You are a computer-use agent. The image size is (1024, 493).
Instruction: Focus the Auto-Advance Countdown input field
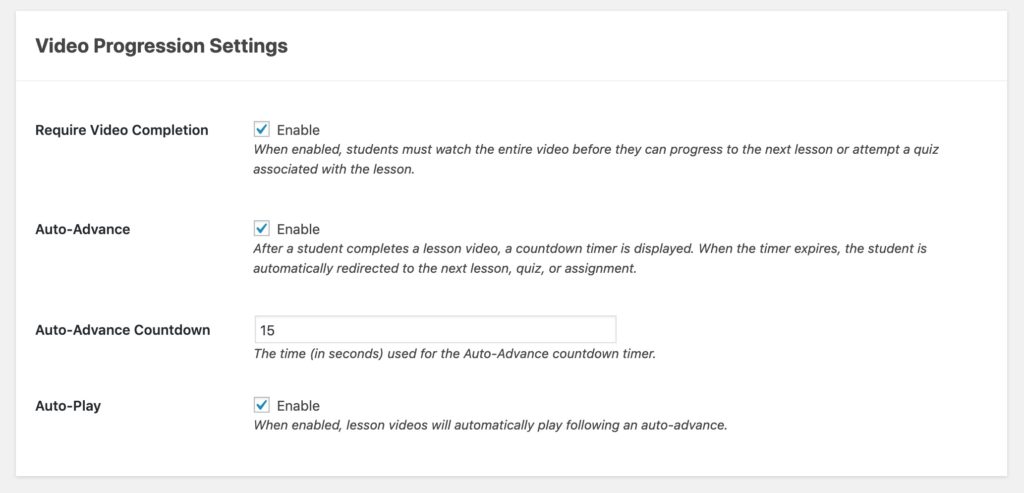tap(435, 330)
